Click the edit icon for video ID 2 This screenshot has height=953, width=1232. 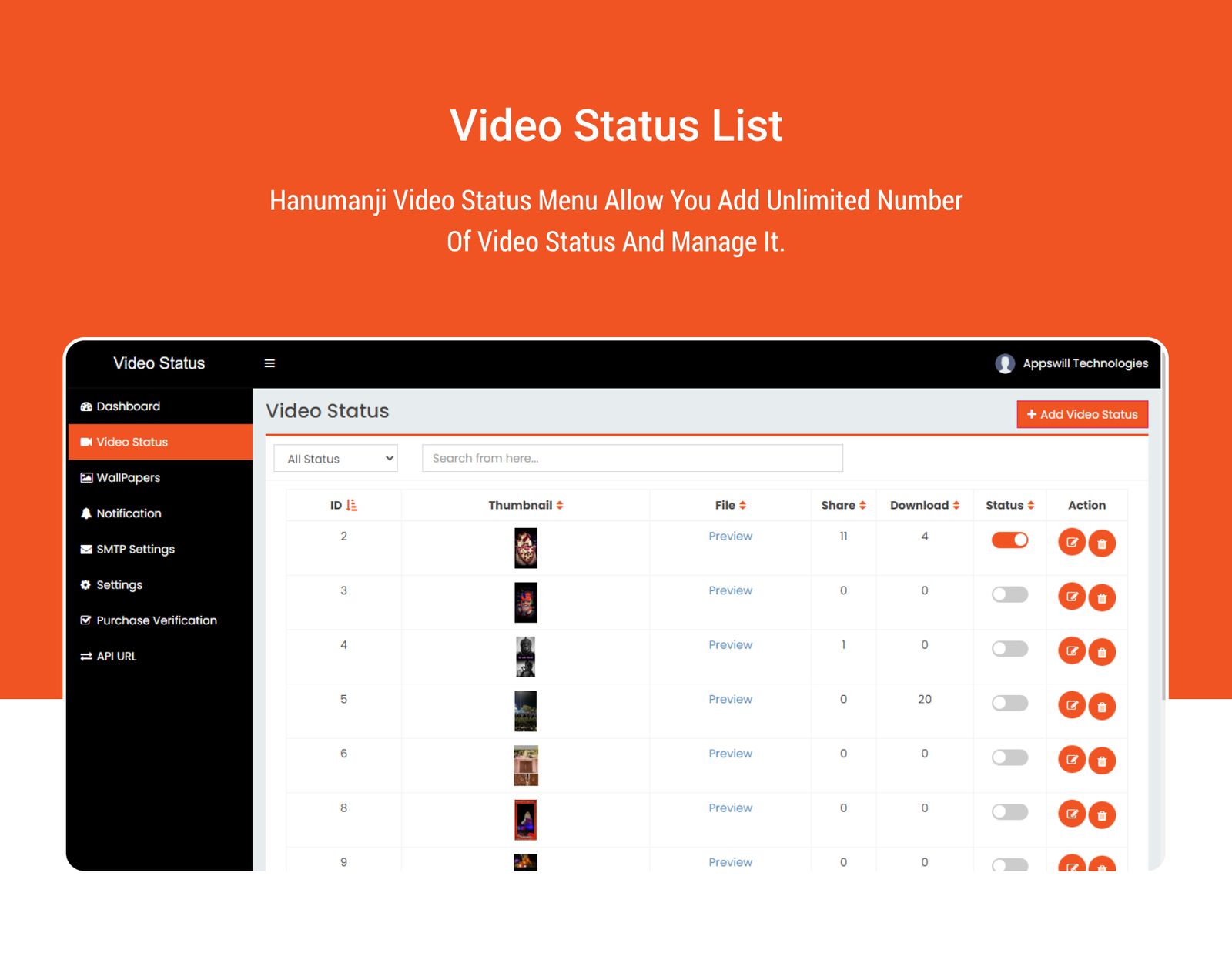coord(1071,543)
